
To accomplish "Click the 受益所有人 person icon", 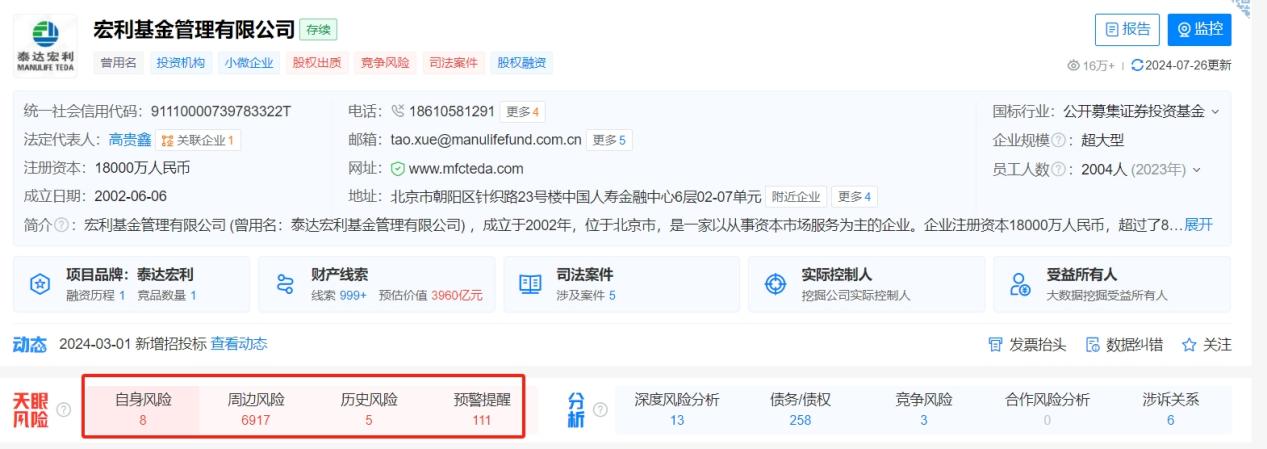I will pos(1020,284).
